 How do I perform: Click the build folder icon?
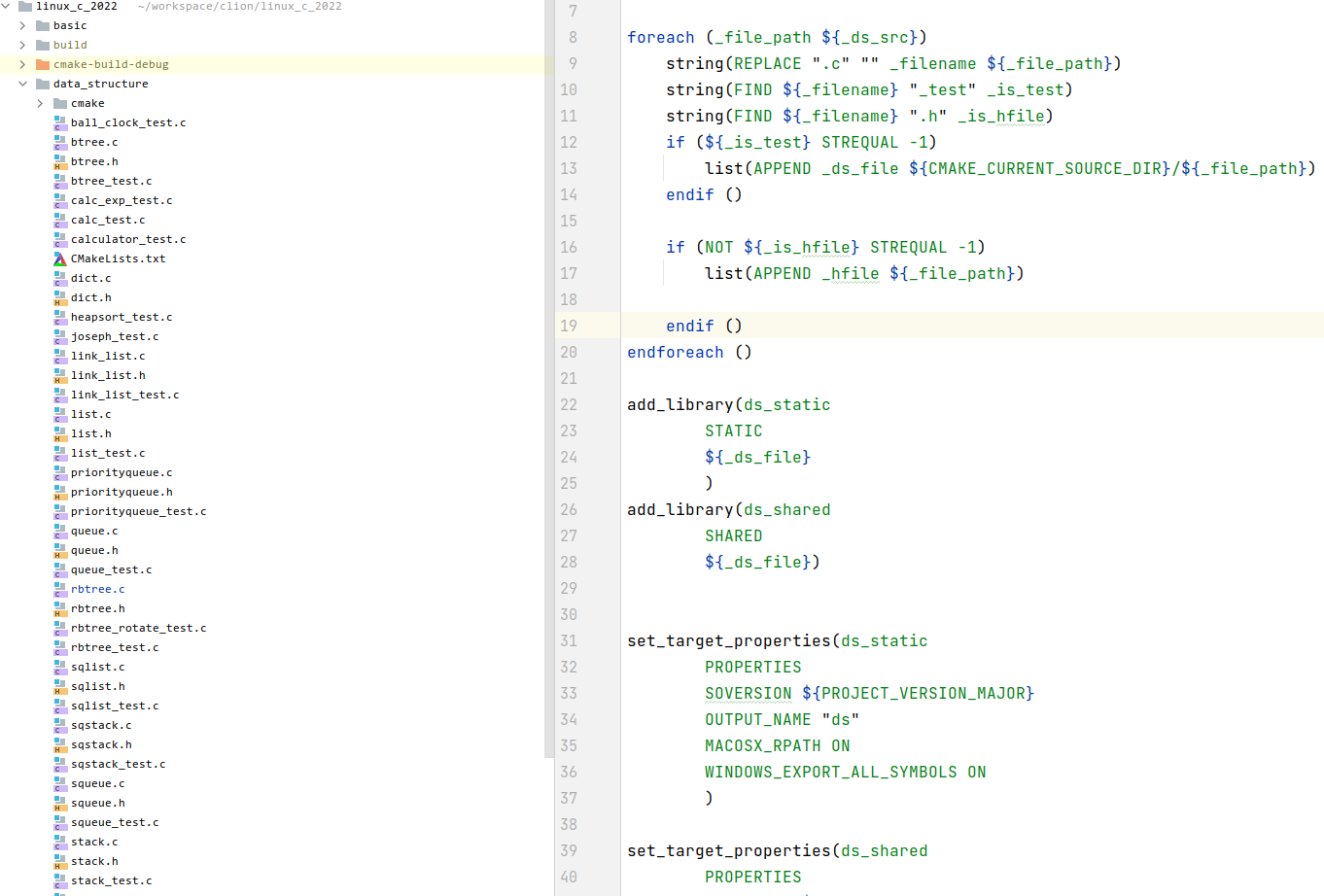pyautogui.click(x=42, y=45)
